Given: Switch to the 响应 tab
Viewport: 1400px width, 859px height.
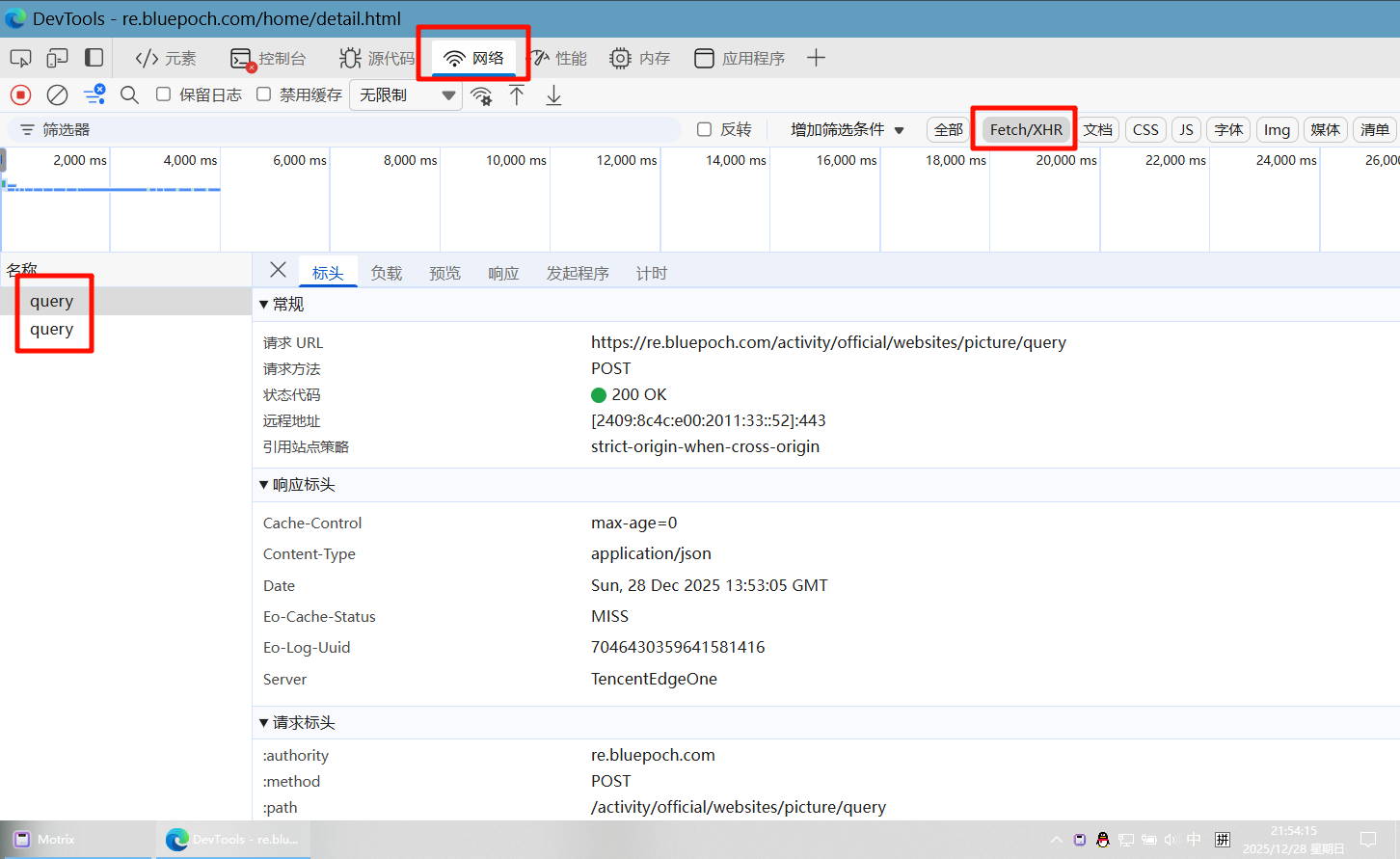Looking at the screenshot, I should [x=503, y=274].
